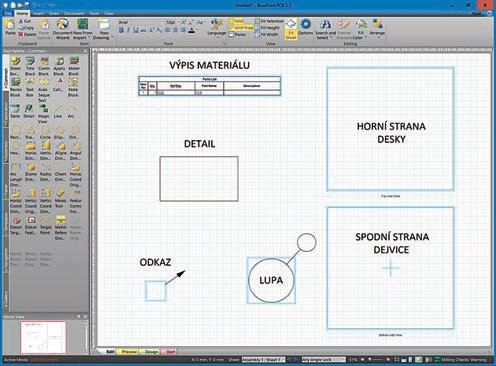Image resolution: width=496 pixels, height=366 pixels.
Task: Select the Rectangle drawing tool
Action: [15, 132]
